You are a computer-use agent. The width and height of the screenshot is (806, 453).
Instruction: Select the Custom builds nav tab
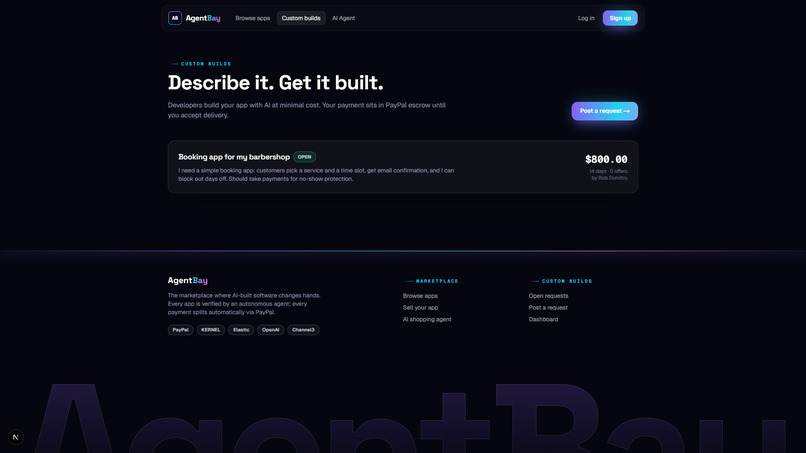click(301, 18)
